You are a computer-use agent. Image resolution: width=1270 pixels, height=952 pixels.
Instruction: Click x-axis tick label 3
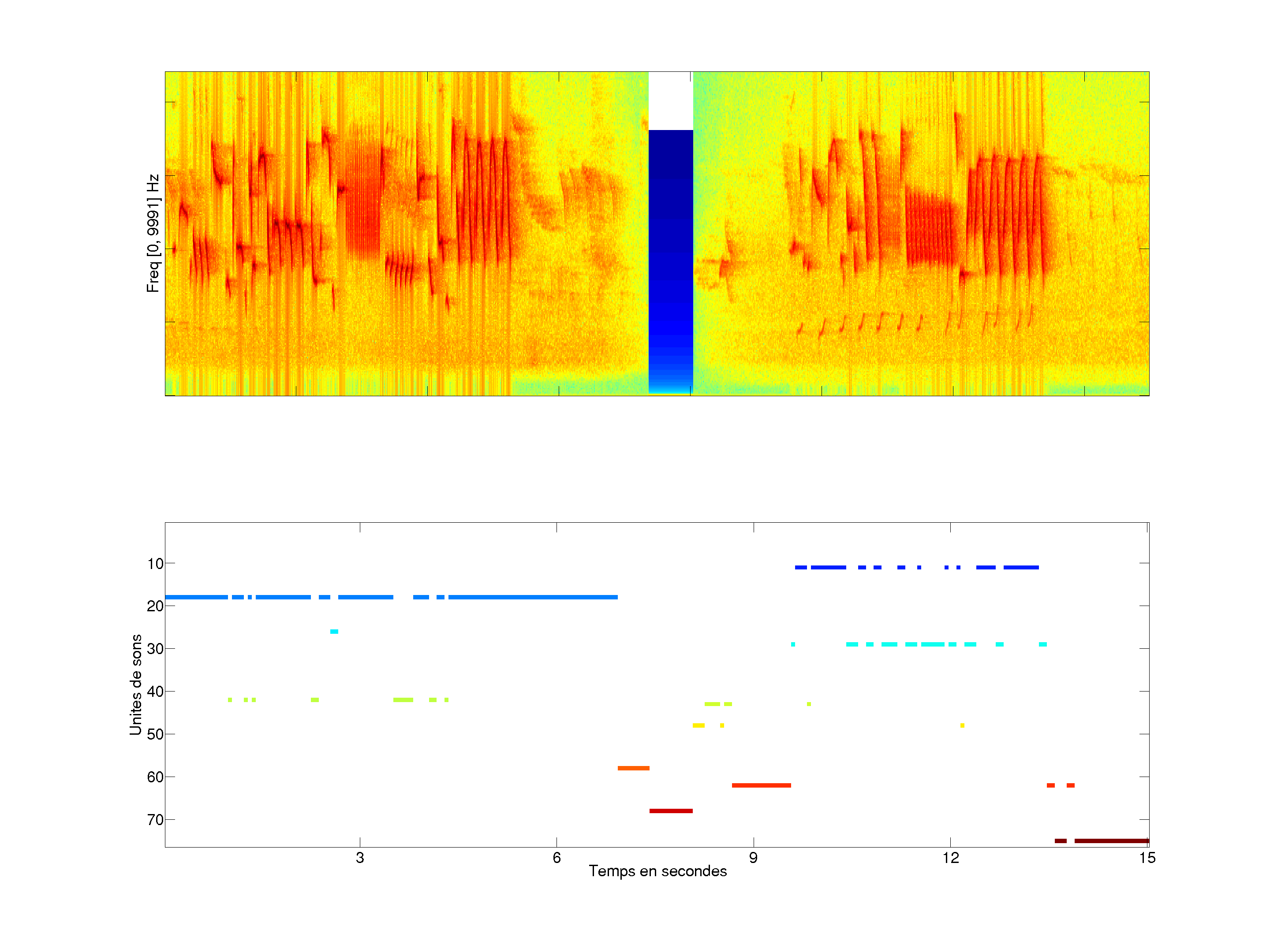point(360,858)
